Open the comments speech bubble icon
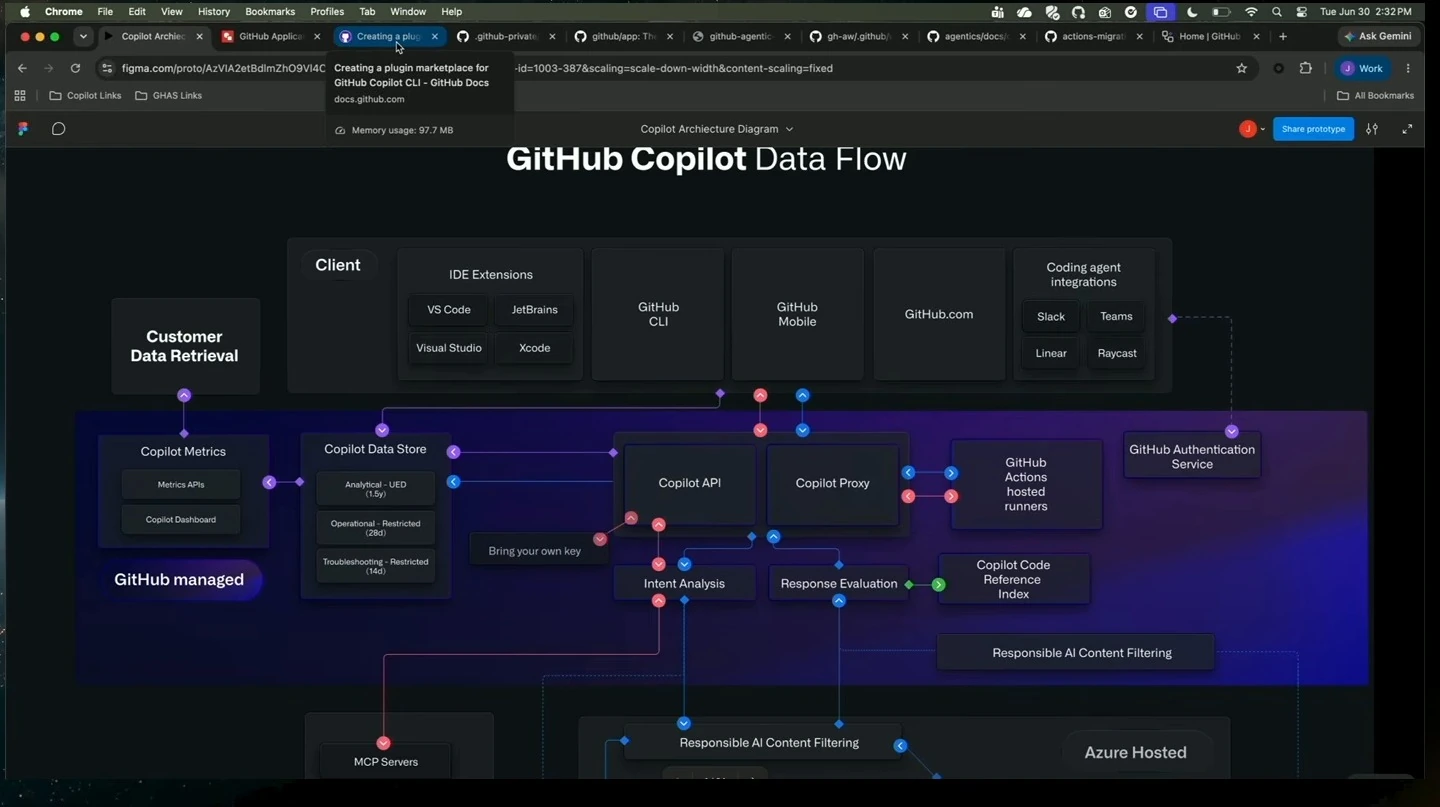 coord(59,129)
